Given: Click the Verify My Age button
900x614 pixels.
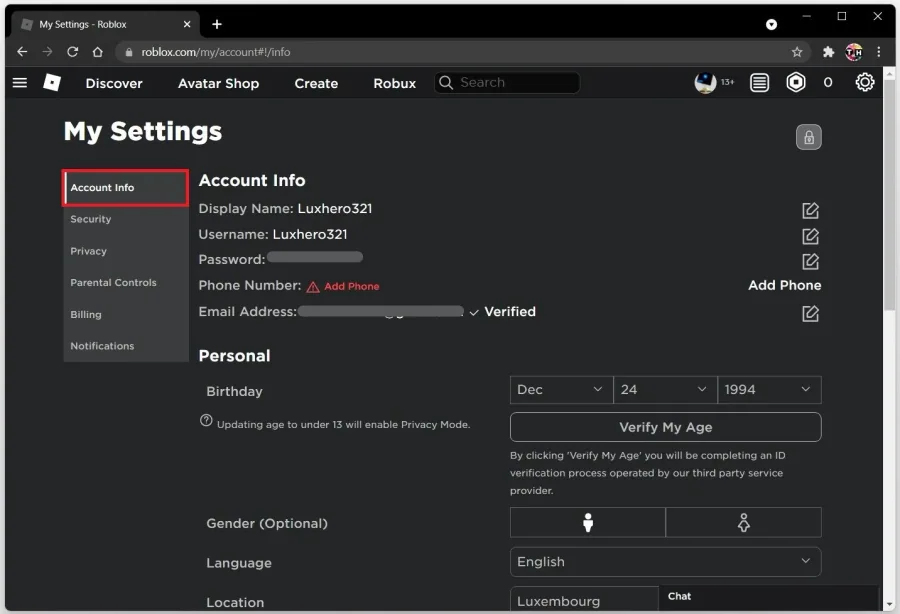Looking at the screenshot, I should pyautogui.click(x=665, y=427).
